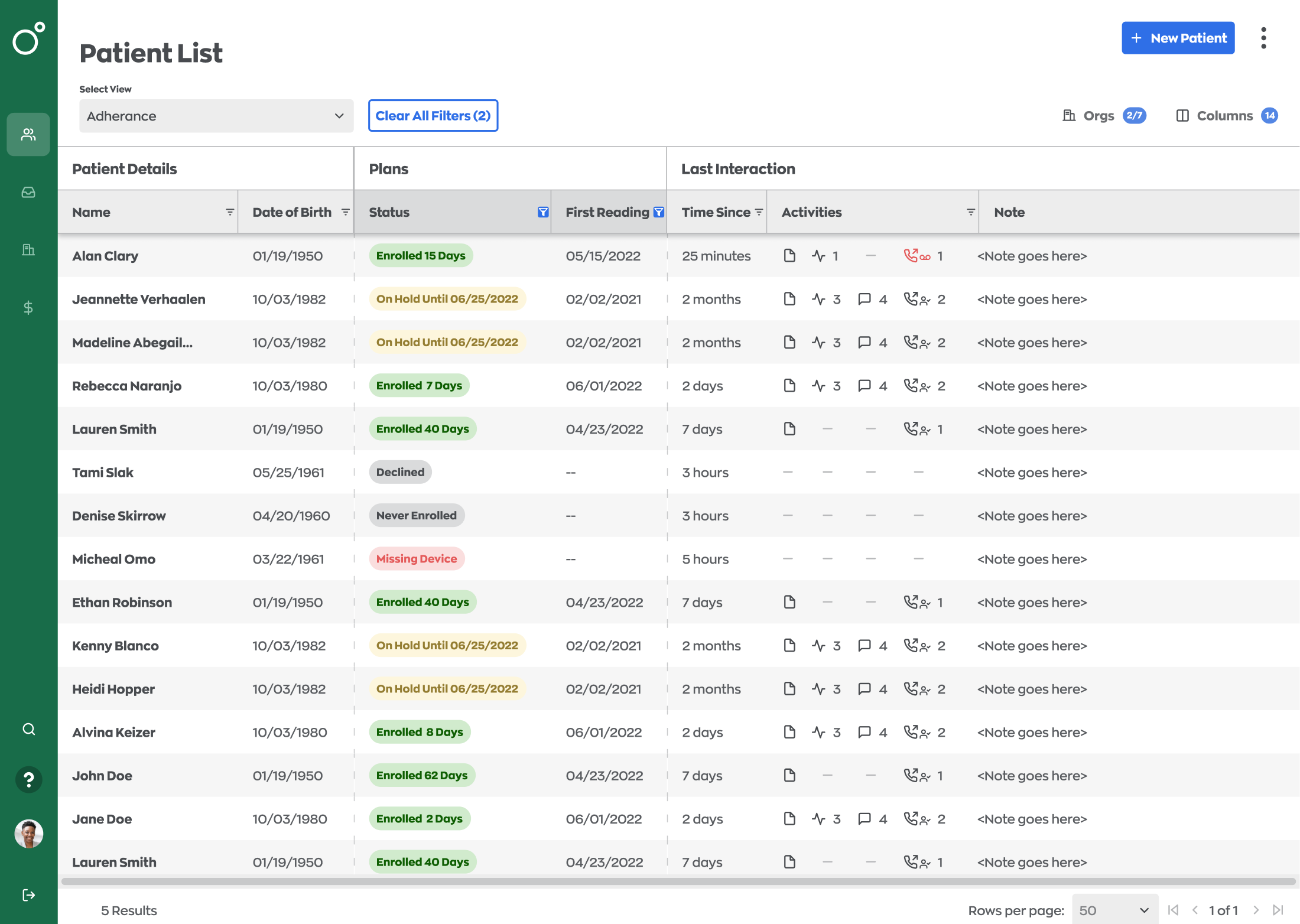Toggle the Status column filter funnel
The width and height of the screenshot is (1300, 924).
[x=542, y=212]
